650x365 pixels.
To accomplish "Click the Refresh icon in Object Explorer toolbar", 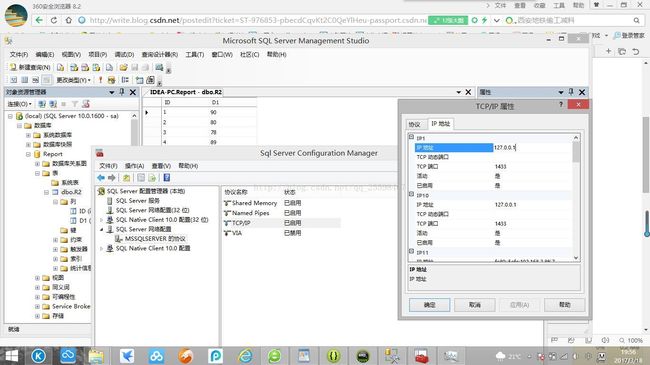I will (86, 104).
